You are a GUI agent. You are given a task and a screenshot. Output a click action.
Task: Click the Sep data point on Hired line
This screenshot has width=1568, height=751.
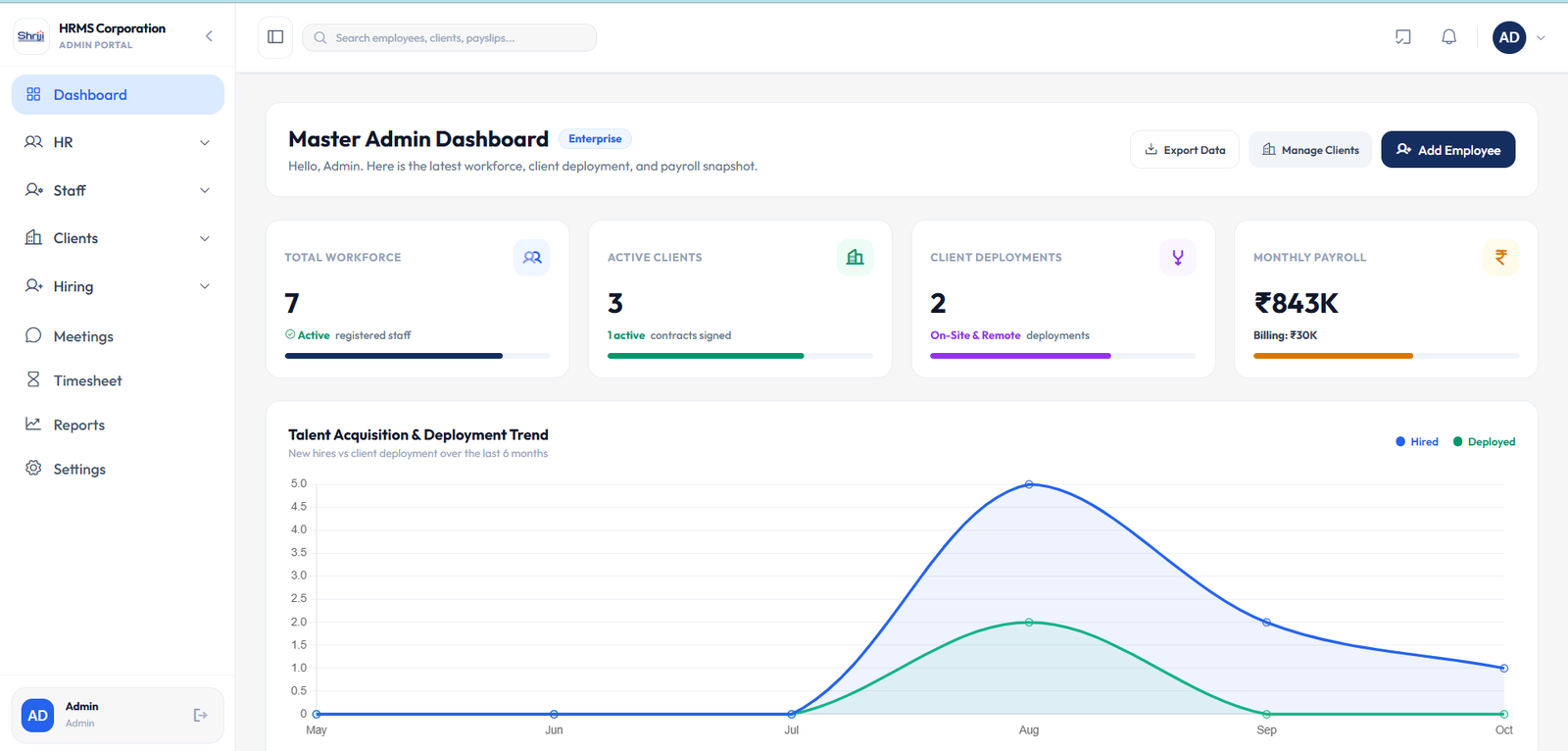tap(1266, 623)
